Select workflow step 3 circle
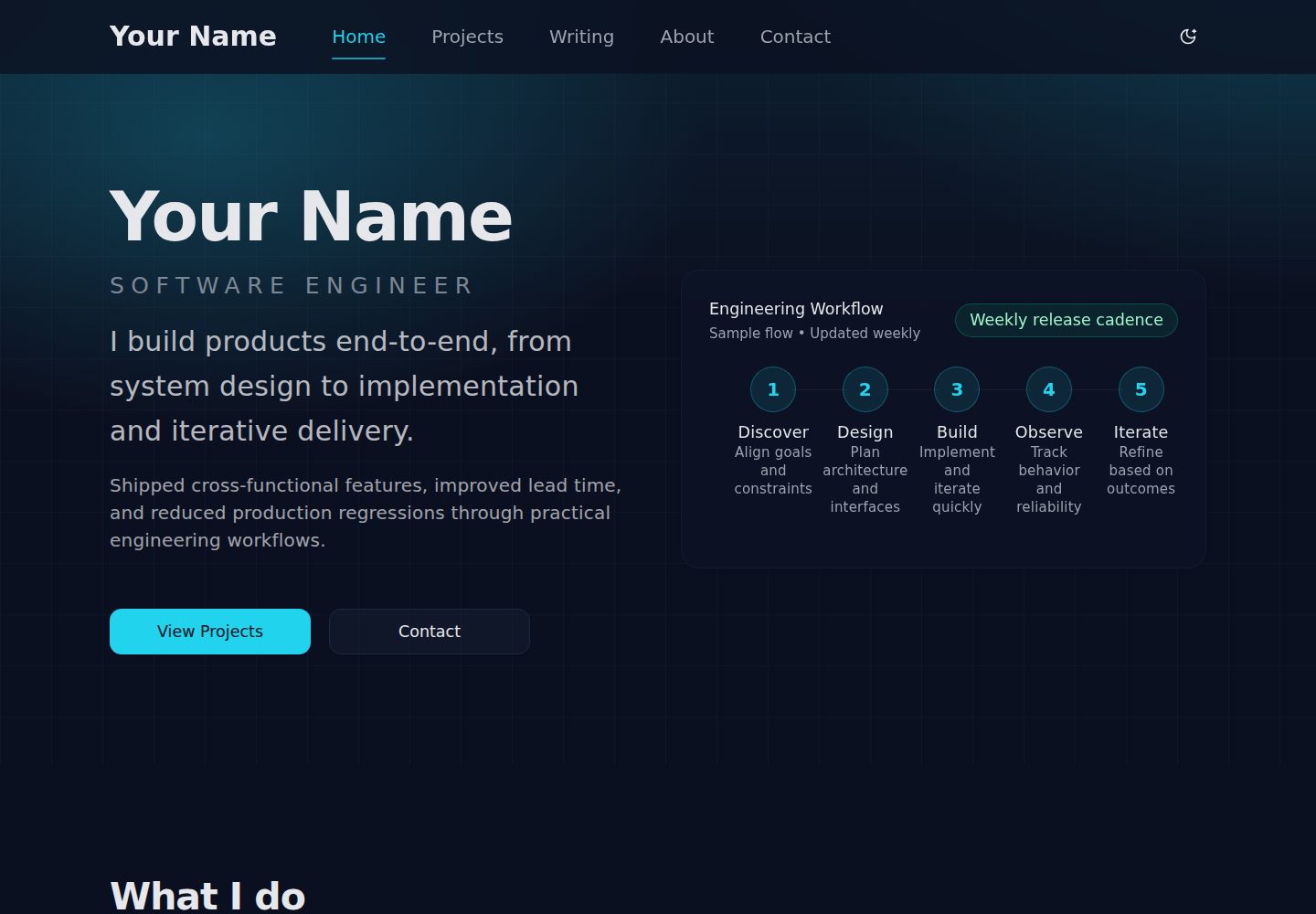The width and height of the screenshot is (1316, 914). 957,389
